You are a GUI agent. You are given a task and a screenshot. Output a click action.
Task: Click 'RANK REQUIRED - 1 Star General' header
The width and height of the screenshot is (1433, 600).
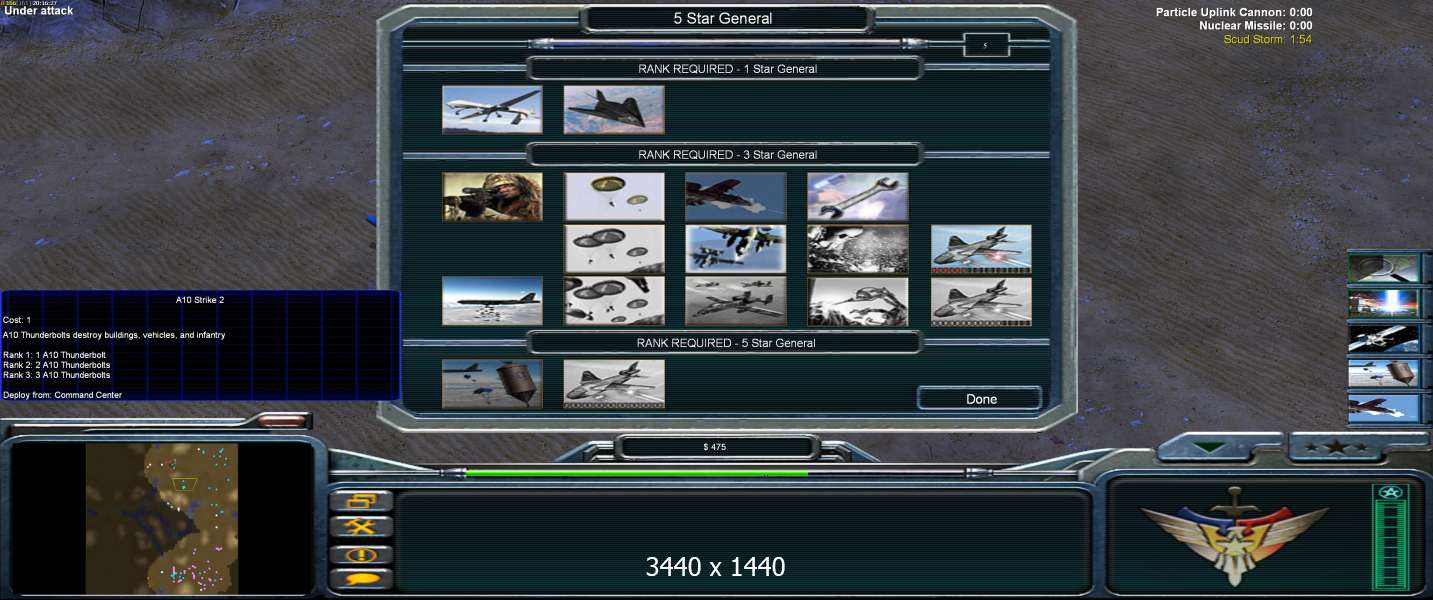pos(727,69)
